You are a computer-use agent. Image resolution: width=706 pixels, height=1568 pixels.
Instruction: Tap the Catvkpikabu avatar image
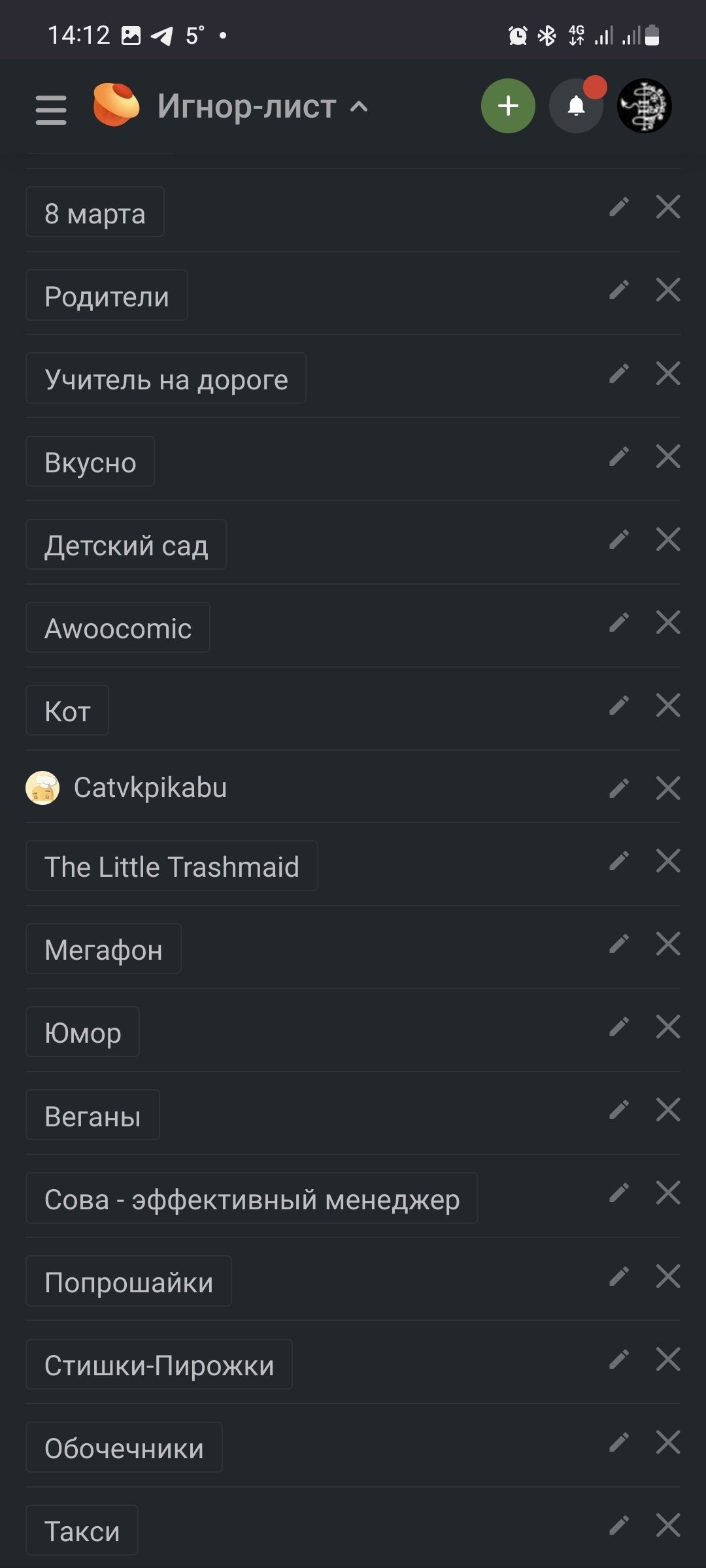(x=42, y=788)
